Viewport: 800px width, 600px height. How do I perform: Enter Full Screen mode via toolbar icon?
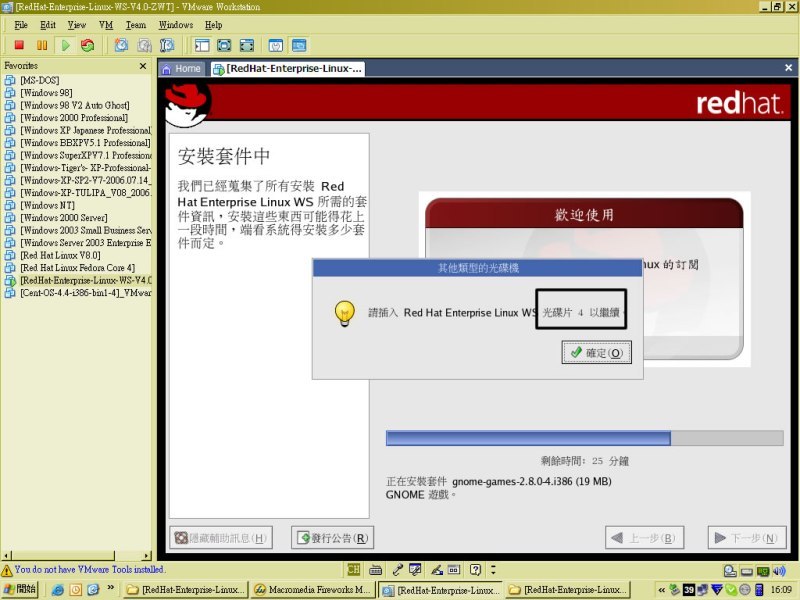(246, 45)
